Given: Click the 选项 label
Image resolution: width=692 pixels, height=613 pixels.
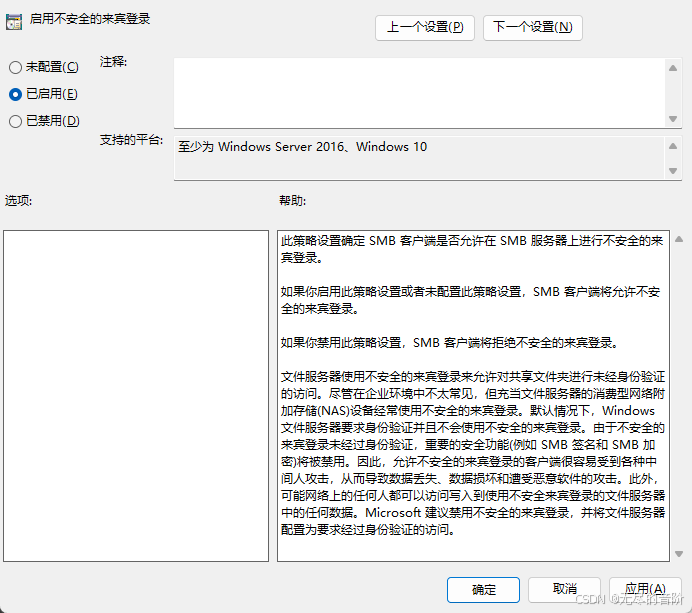Looking at the screenshot, I should [x=18, y=201].
